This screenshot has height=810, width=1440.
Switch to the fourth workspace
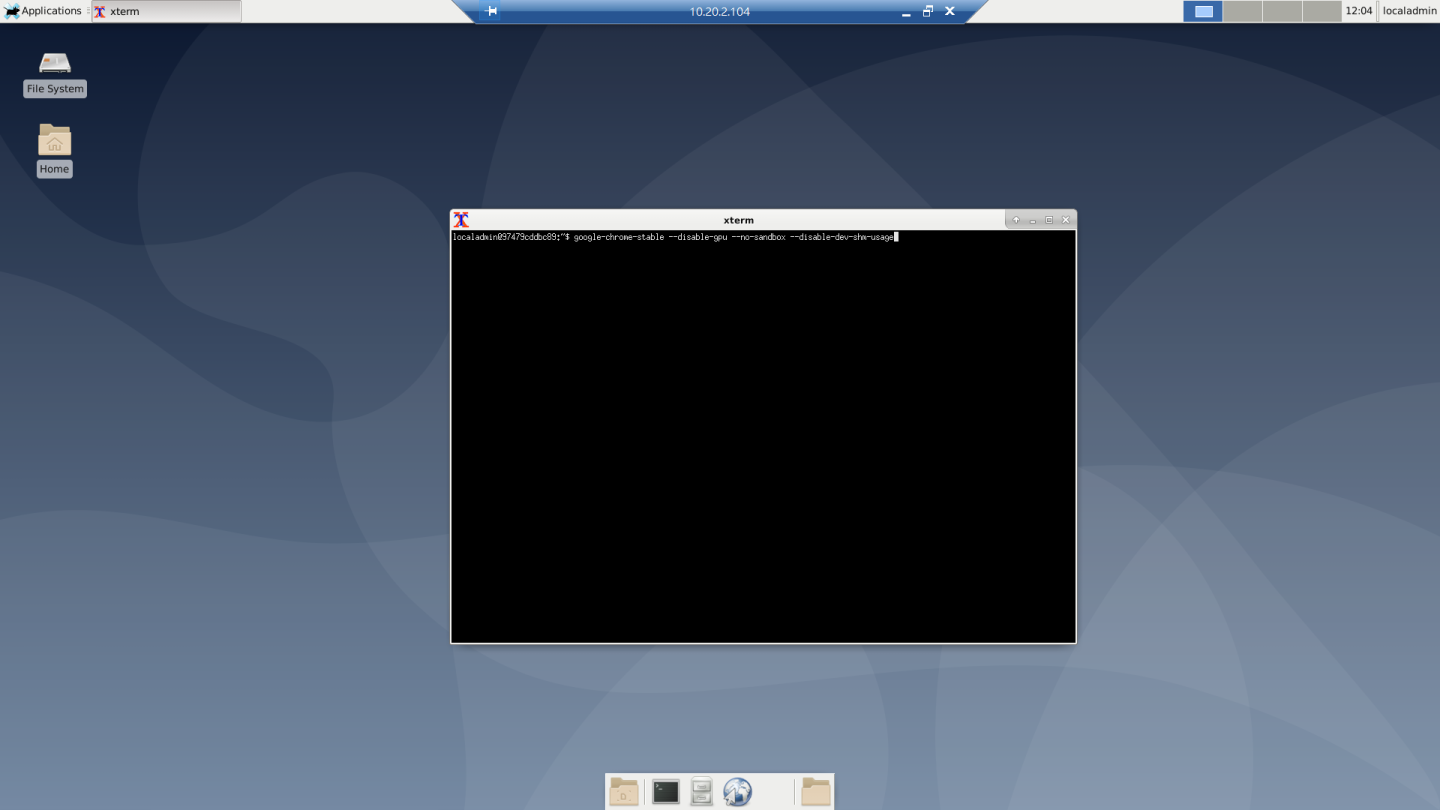pyautogui.click(x=1321, y=11)
